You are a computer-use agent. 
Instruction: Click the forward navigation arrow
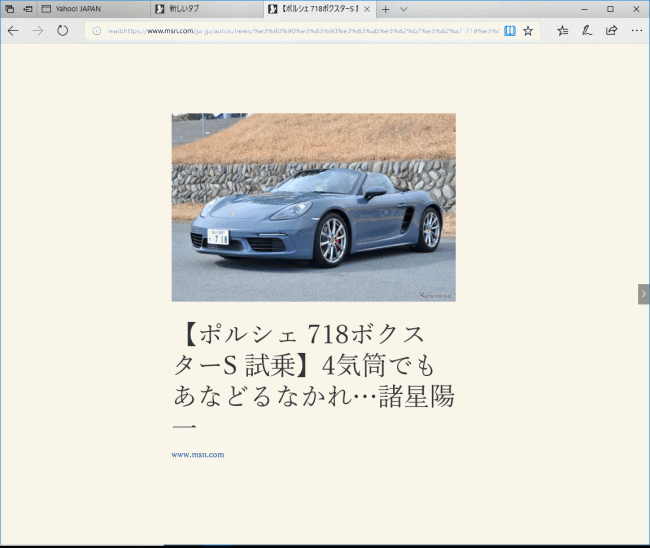point(38,31)
